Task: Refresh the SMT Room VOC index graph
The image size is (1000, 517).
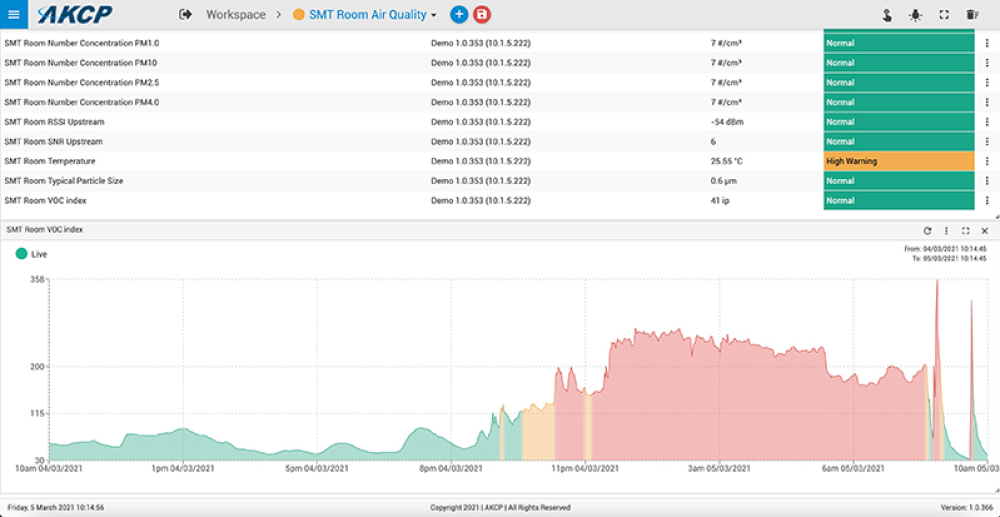Action: click(x=927, y=231)
